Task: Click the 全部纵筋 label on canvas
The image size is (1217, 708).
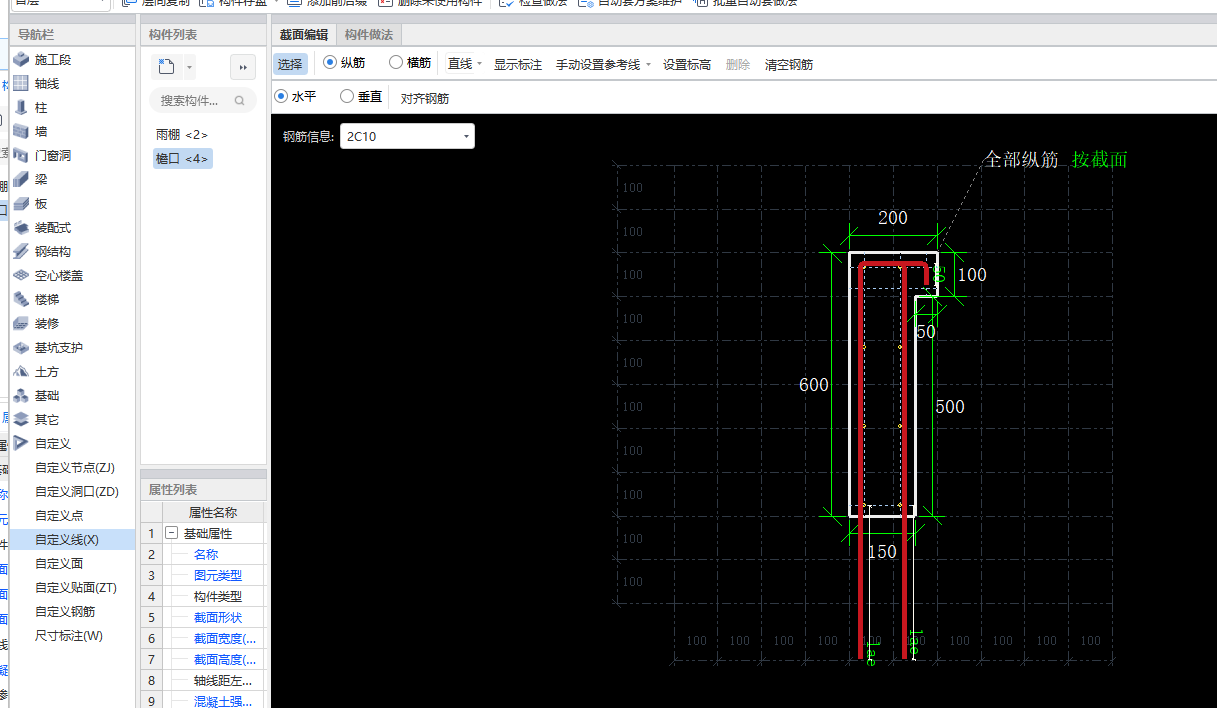Action: (1021, 159)
